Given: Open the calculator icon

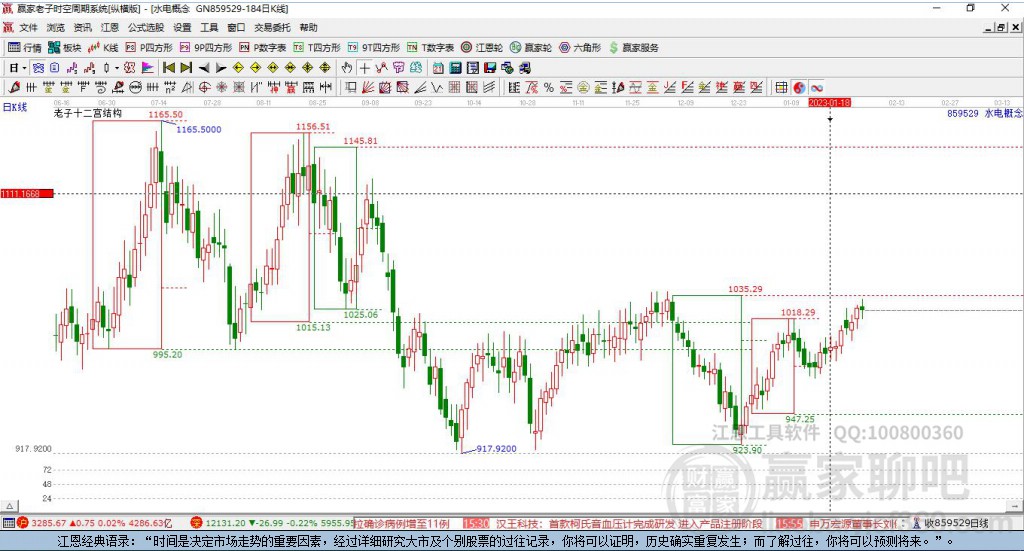Looking at the screenshot, I should pyautogui.click(x=455, y=68).
